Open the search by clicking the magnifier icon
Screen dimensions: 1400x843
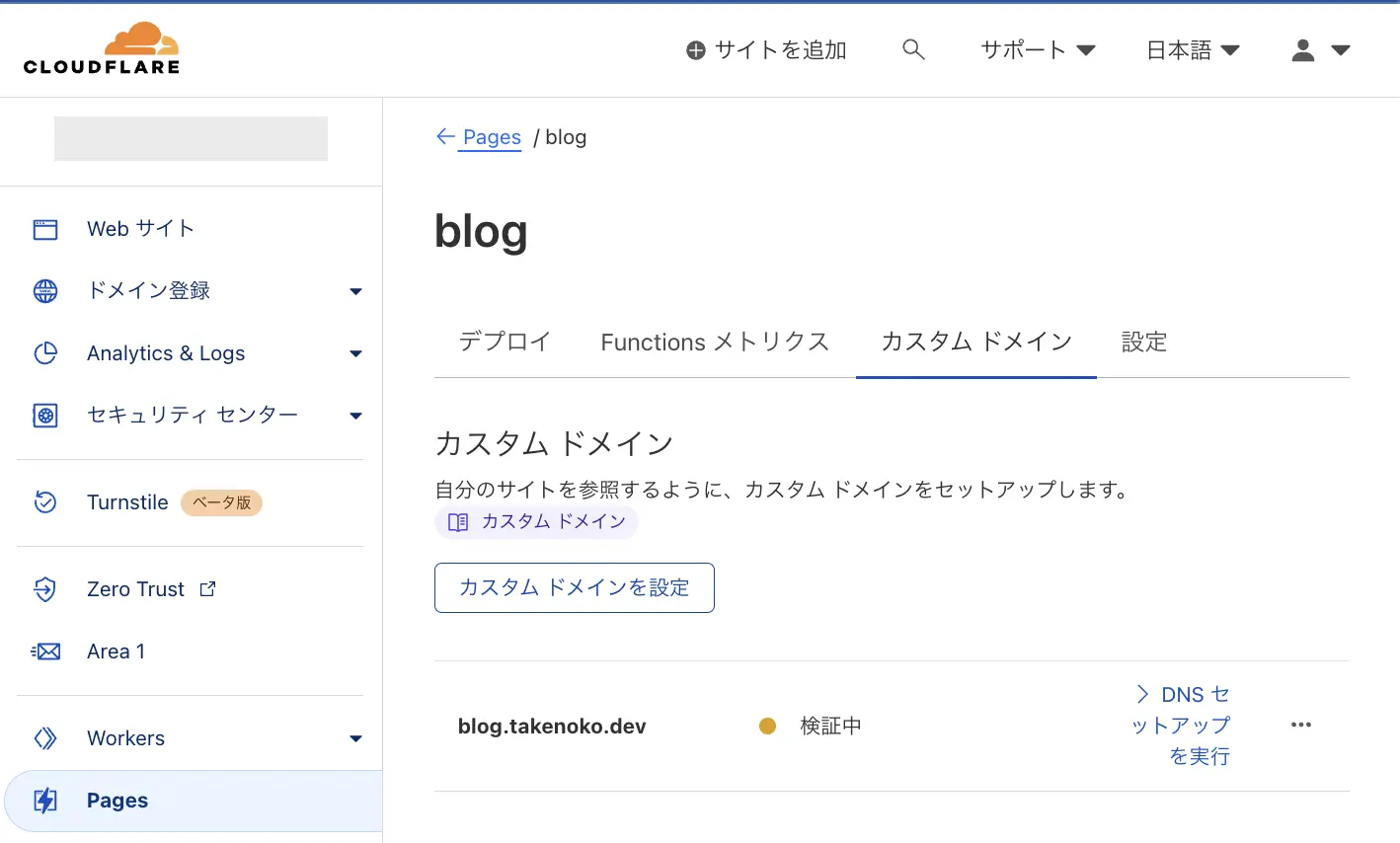[x=913, y=48]
